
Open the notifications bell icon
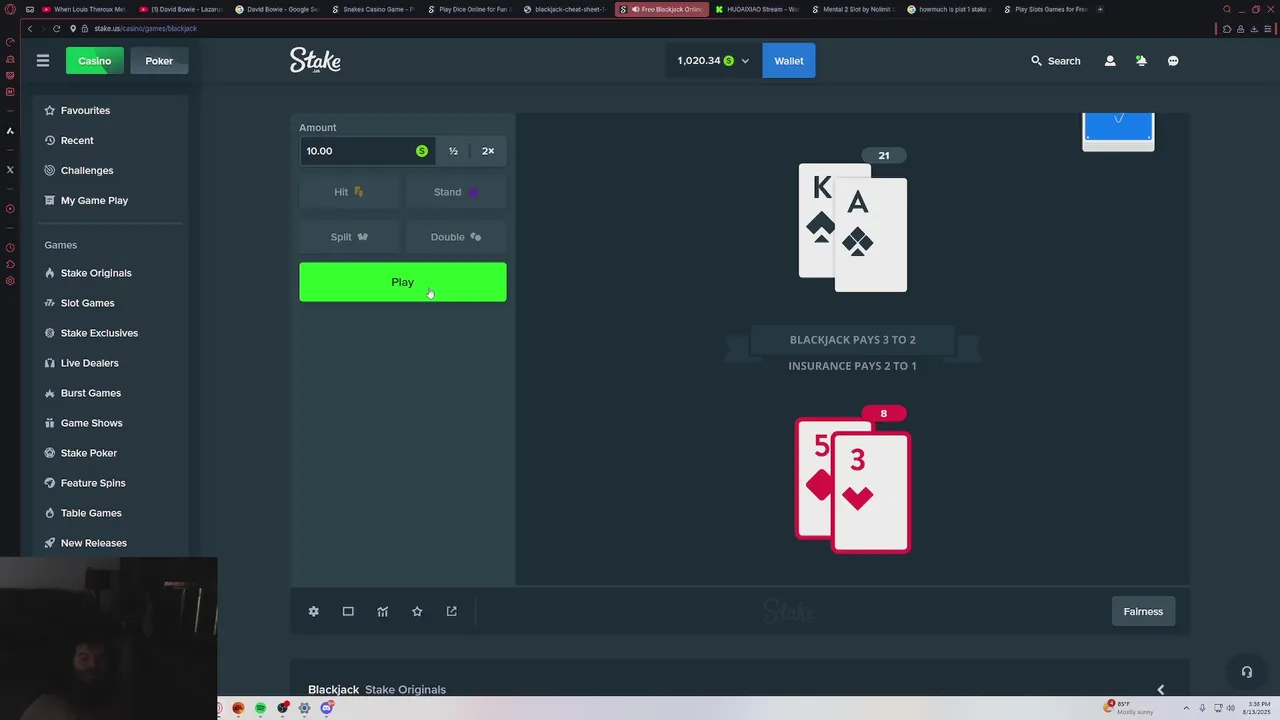coord(1141,61)
